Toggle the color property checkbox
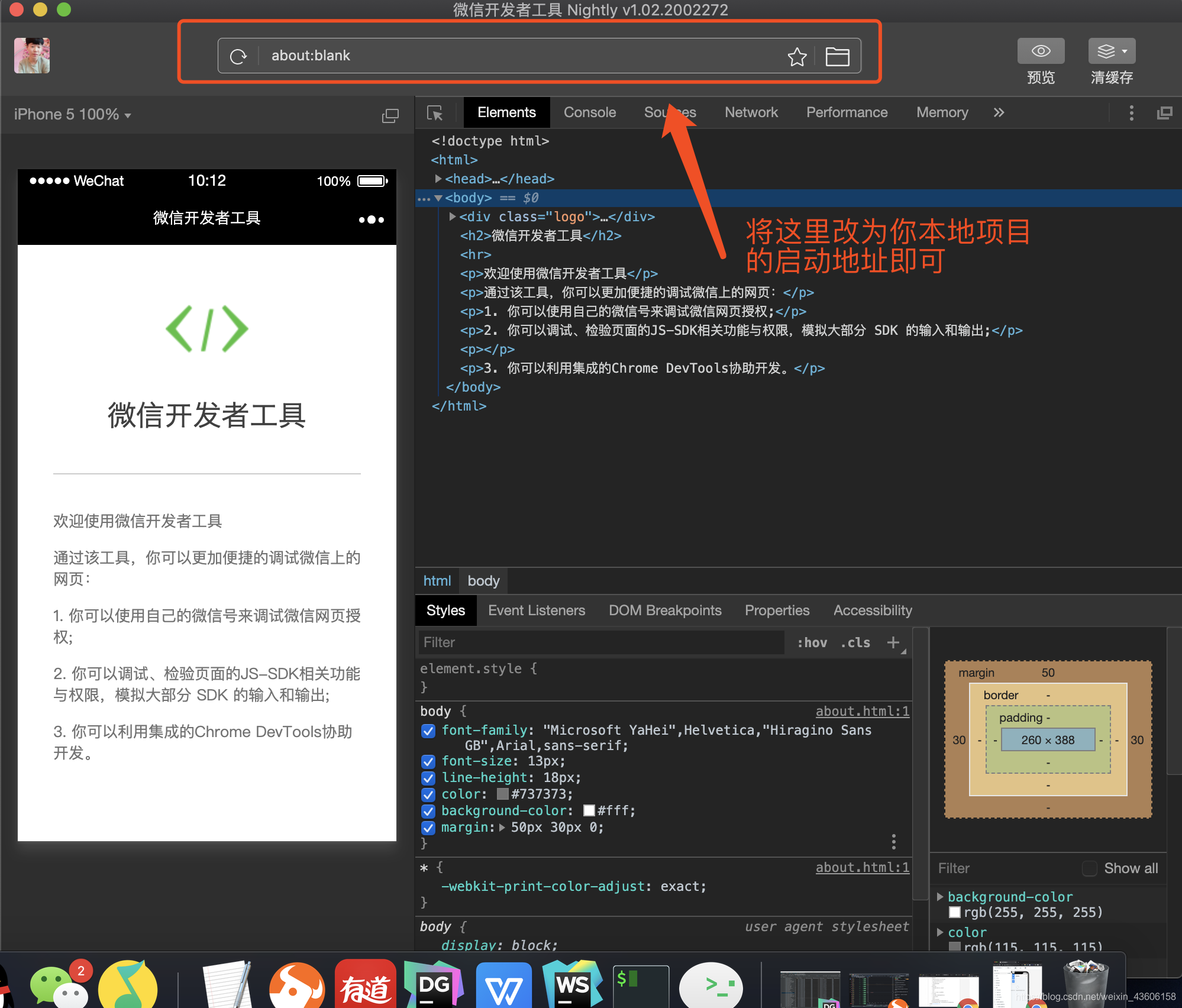The height and width of the screenshot is (1008, 1182). click(x=428, y=794)
